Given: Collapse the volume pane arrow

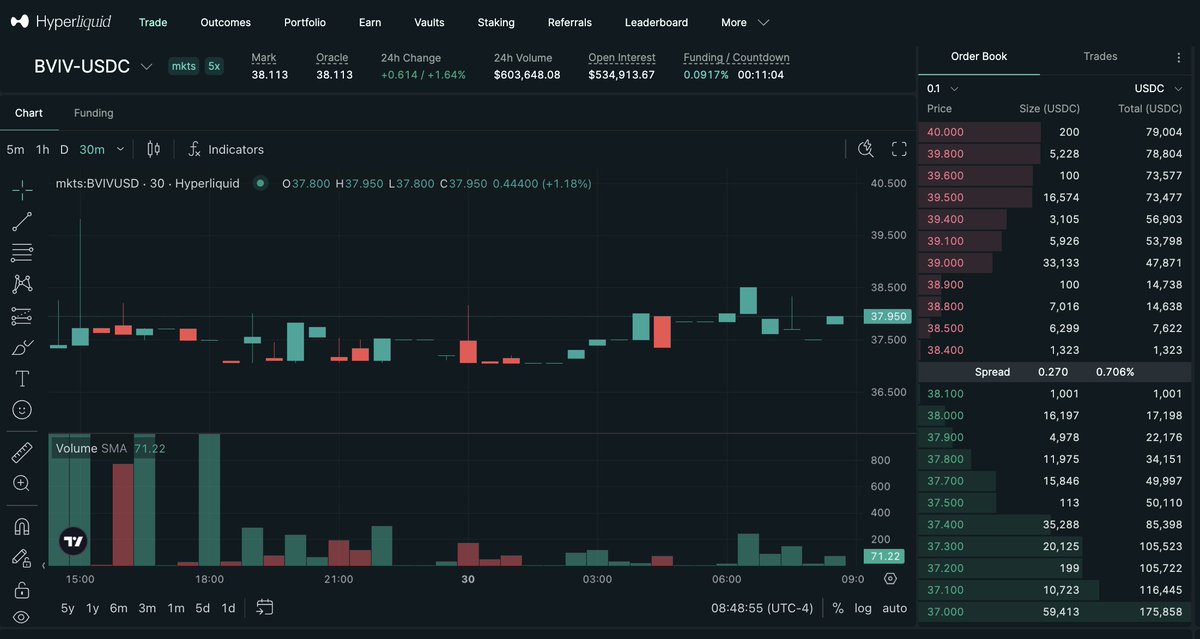Looking at the screenshot, I should (x=43, y=566).
